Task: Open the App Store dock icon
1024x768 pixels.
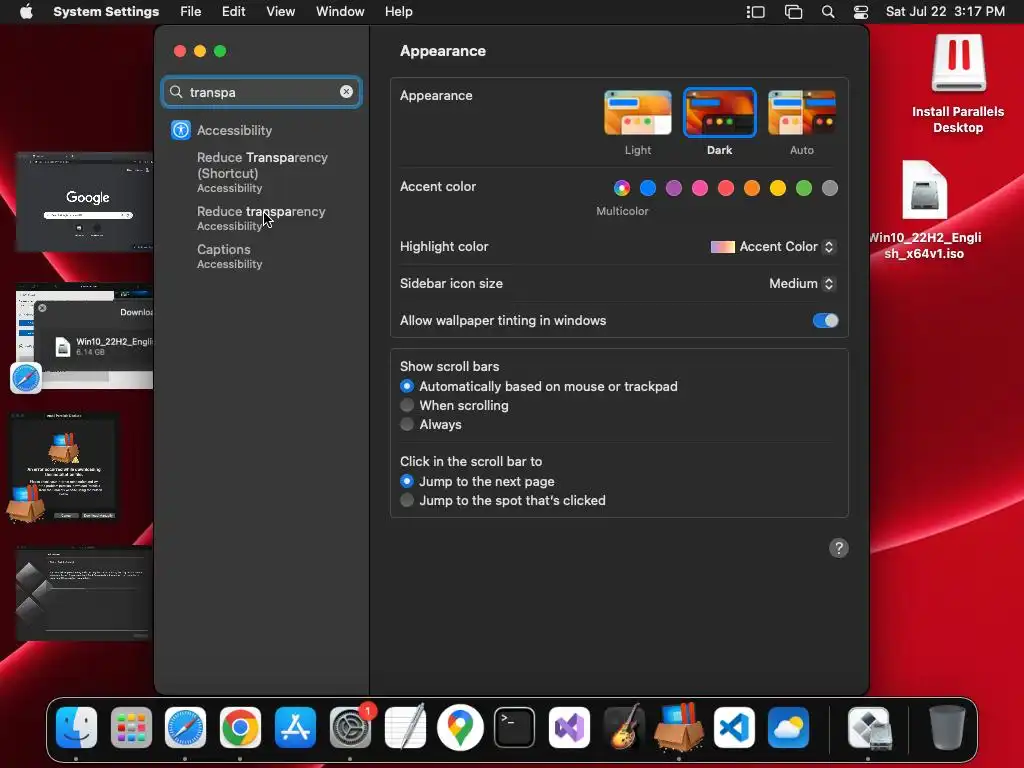Action: coord(295,728)
